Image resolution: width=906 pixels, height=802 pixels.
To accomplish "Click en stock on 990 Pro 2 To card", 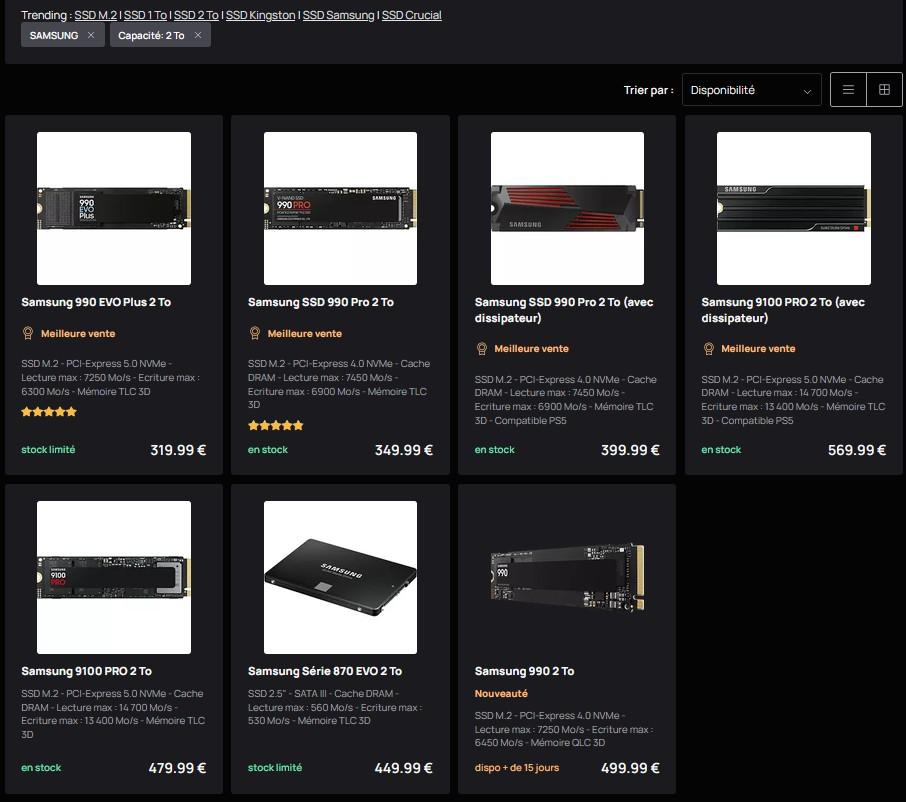I will (x=268, y=450).
